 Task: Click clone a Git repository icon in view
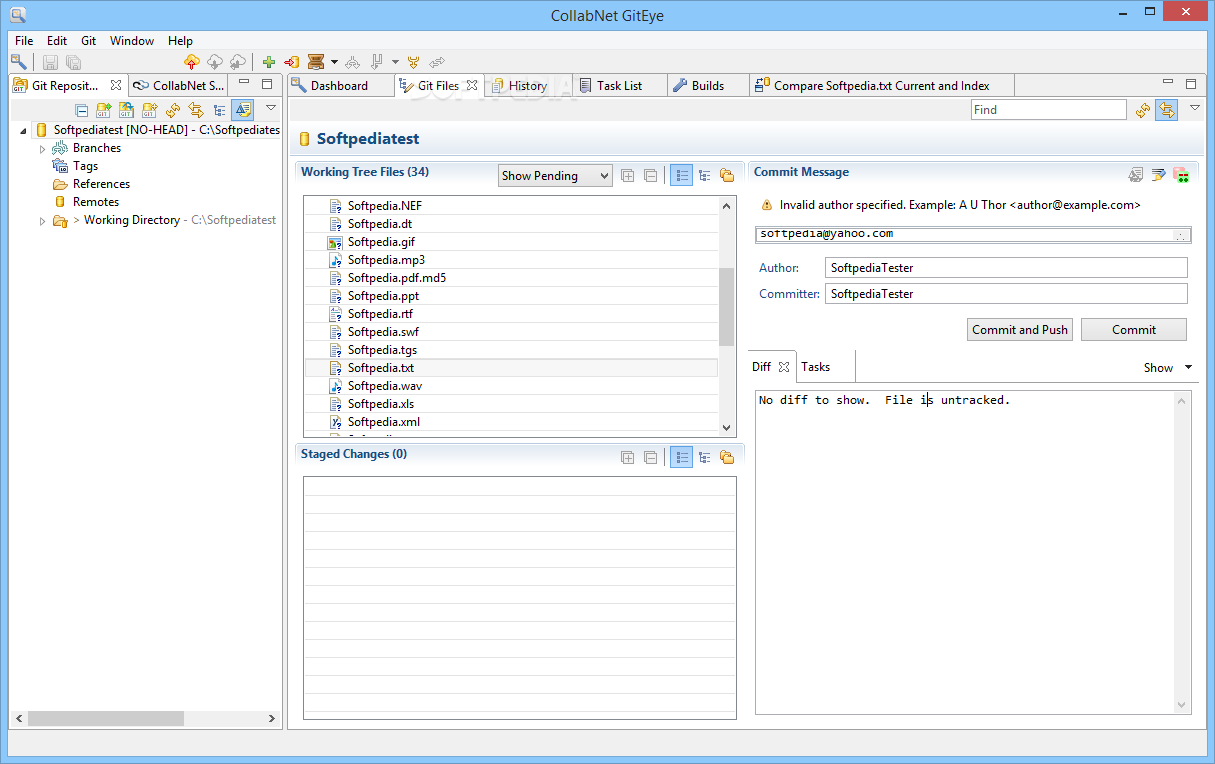pos(127,110)
